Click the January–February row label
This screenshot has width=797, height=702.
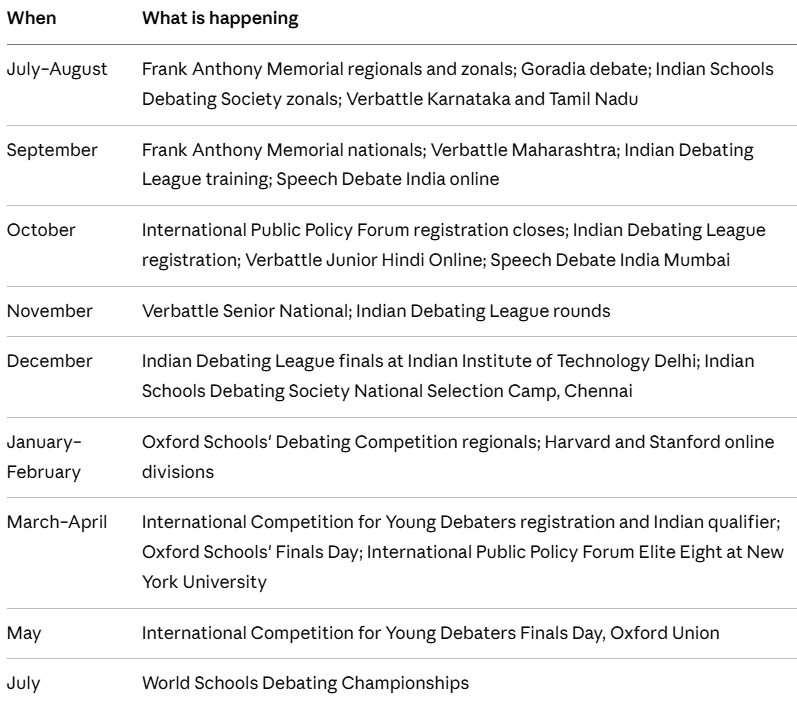point(44,457)
